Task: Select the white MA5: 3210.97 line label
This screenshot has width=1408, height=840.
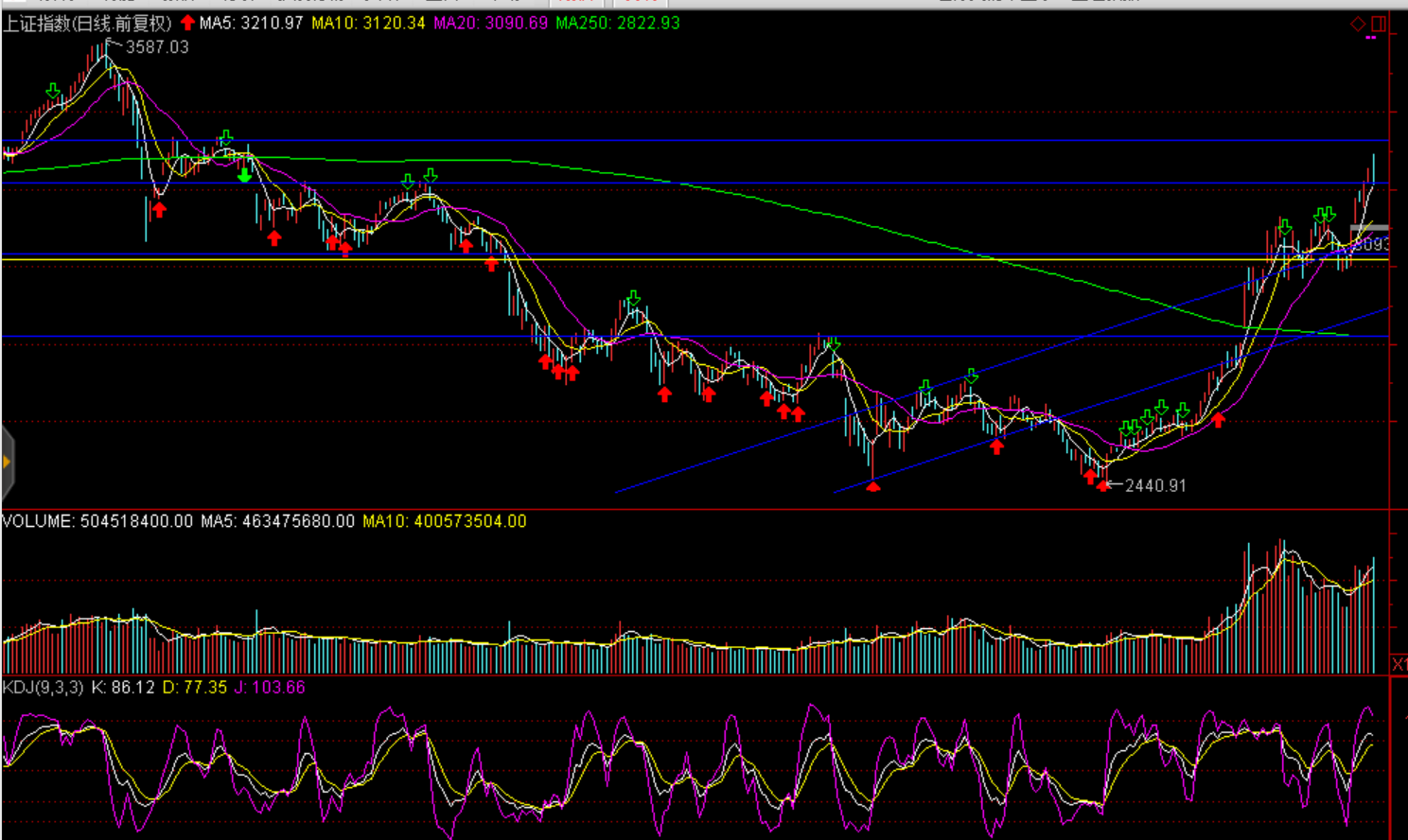Action: pos(251,23)
